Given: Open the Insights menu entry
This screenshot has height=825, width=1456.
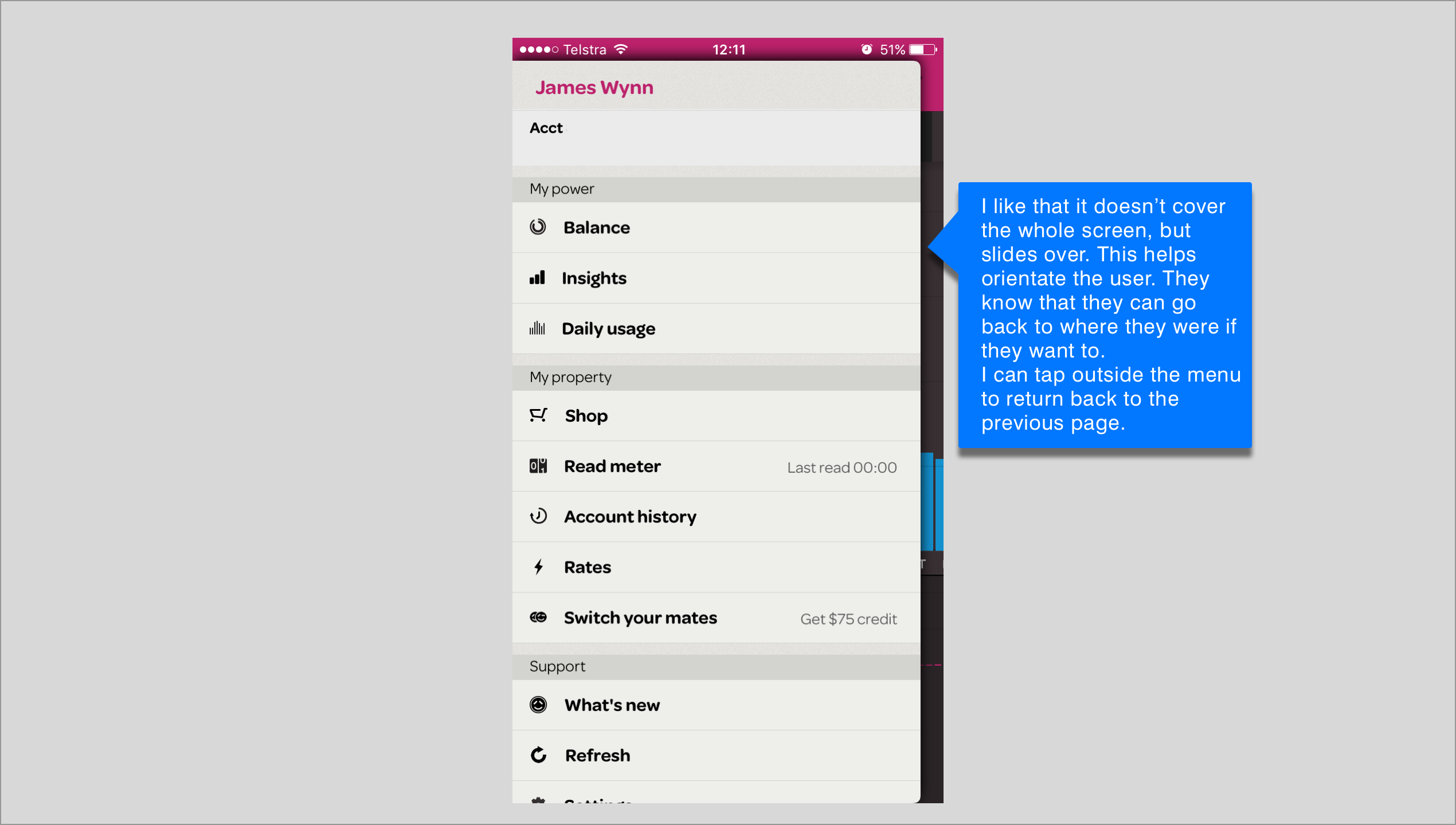Looking at the screenshot, I should (594, 278).
